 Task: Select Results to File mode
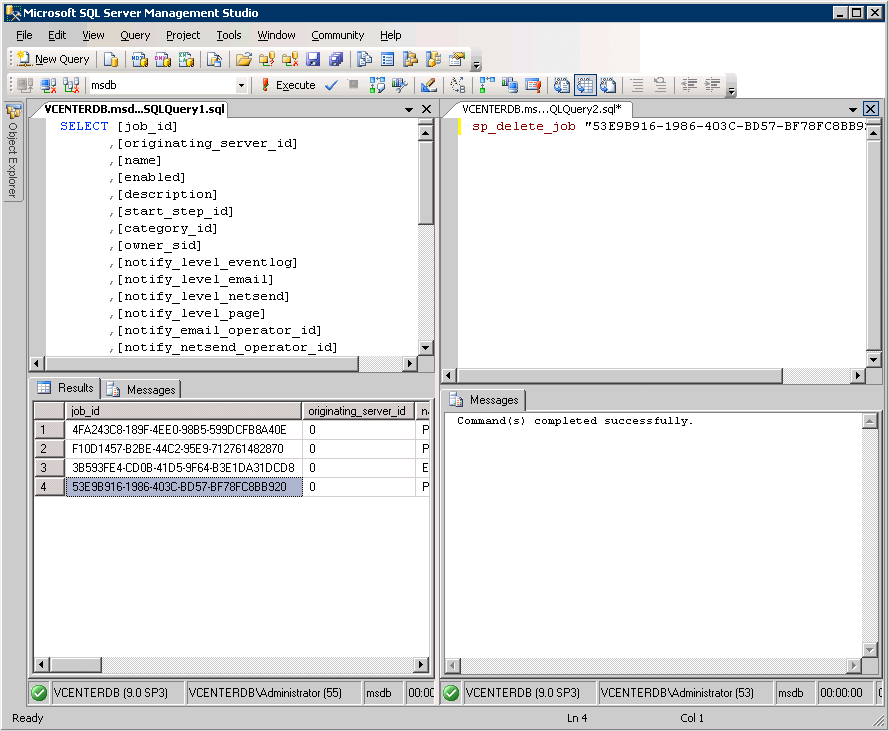(x=608, y=85)
